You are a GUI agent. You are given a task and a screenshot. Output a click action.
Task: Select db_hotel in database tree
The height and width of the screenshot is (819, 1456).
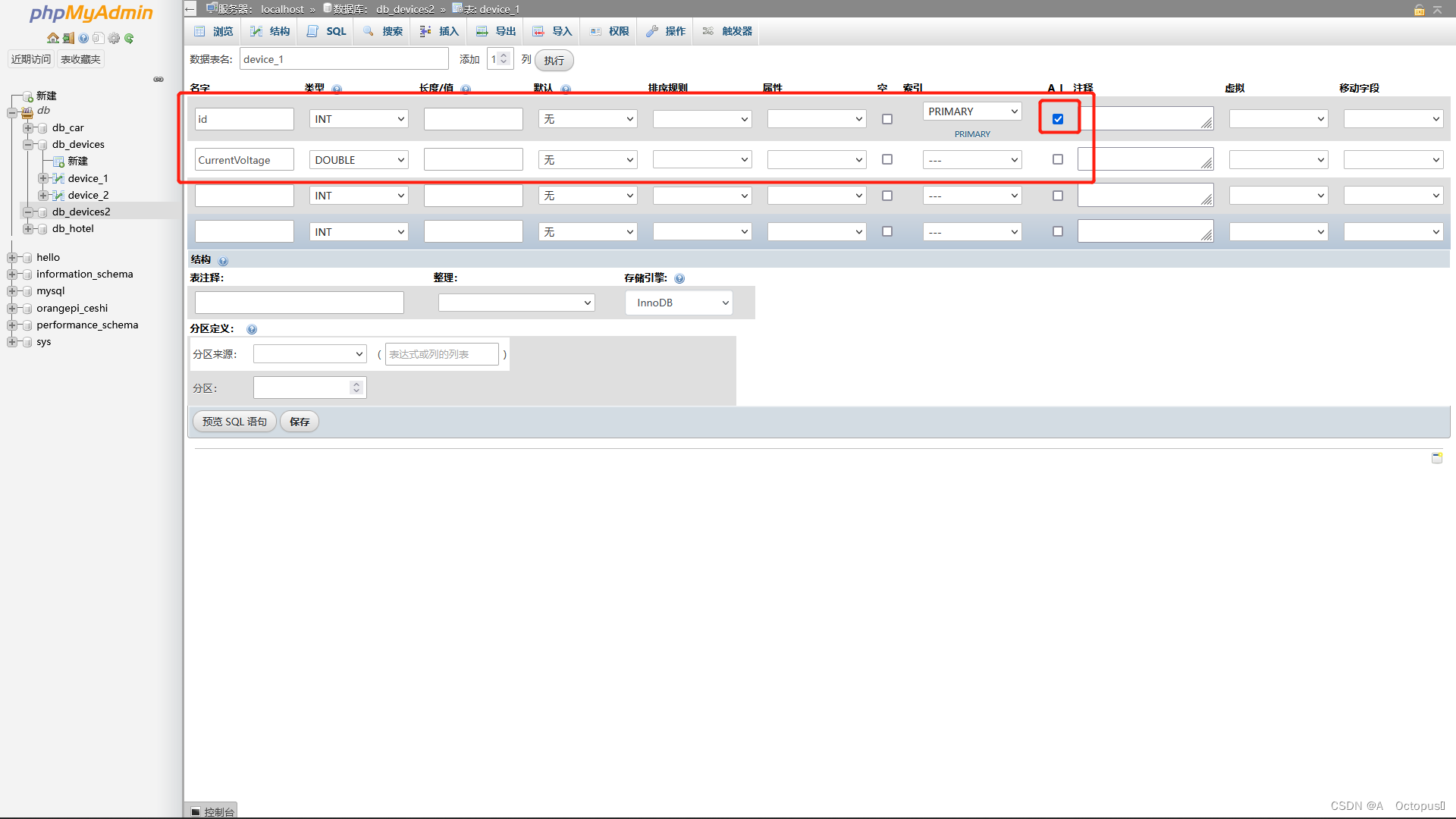coord(73,228)
